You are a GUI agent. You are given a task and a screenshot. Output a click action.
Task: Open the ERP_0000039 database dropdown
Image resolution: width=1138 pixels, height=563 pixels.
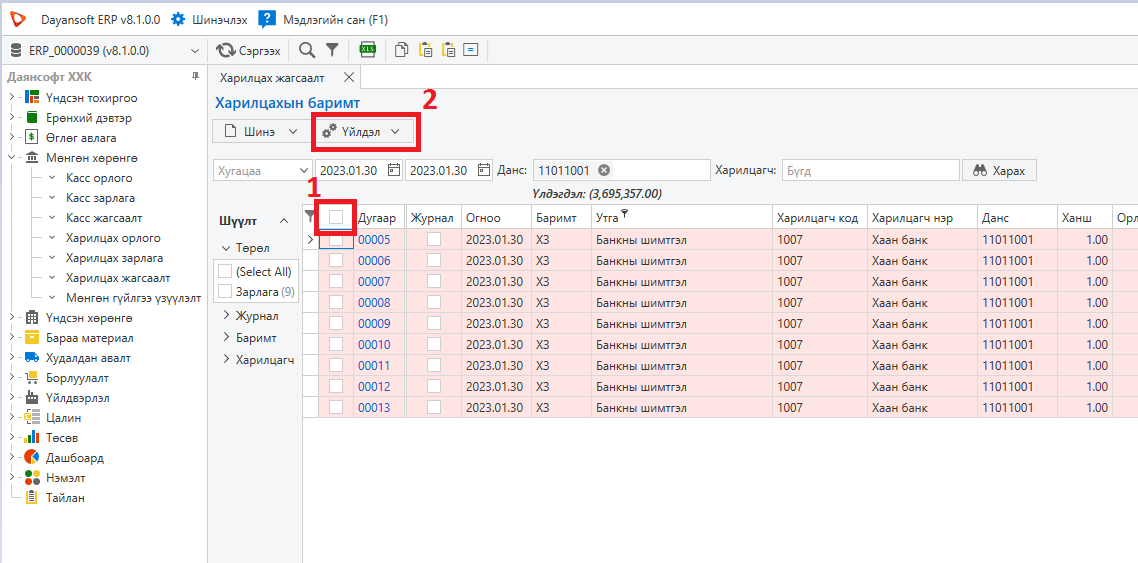tap(194, 51)
